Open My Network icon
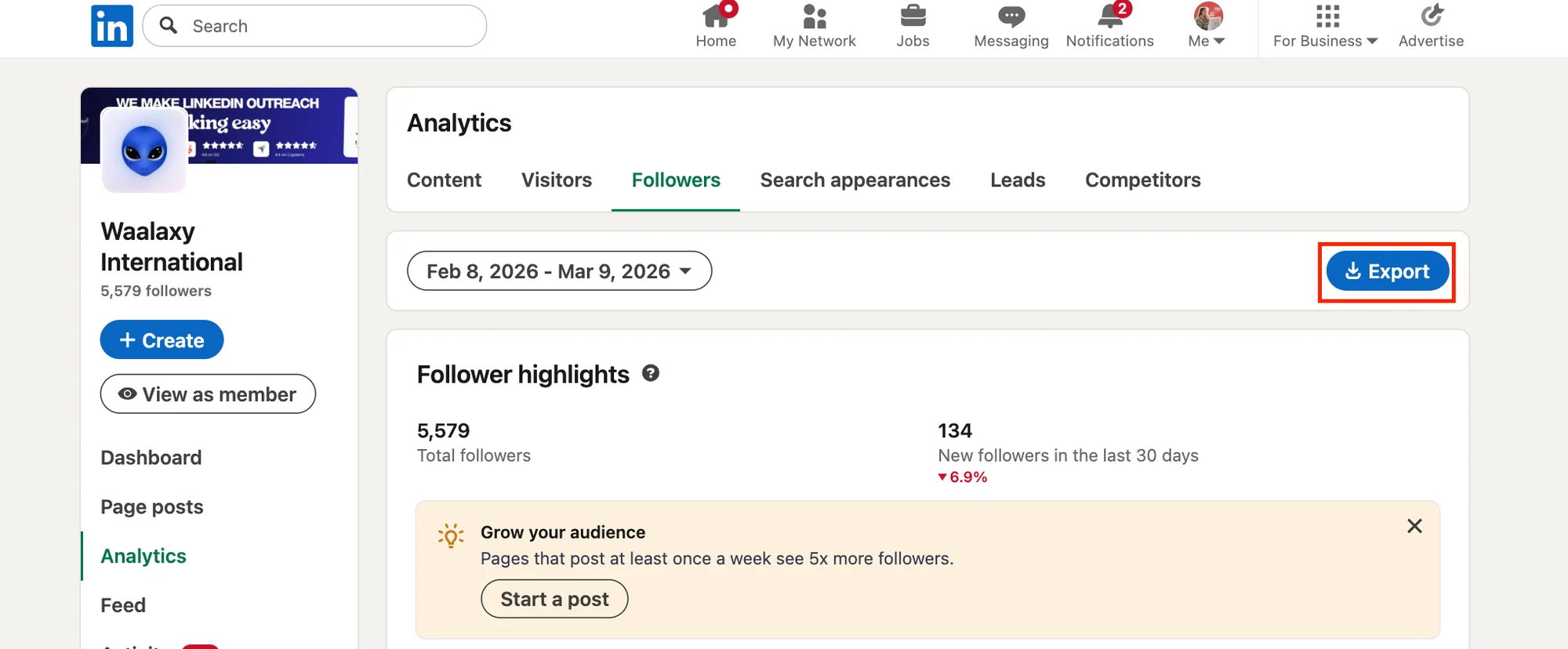 coord(815,16)
